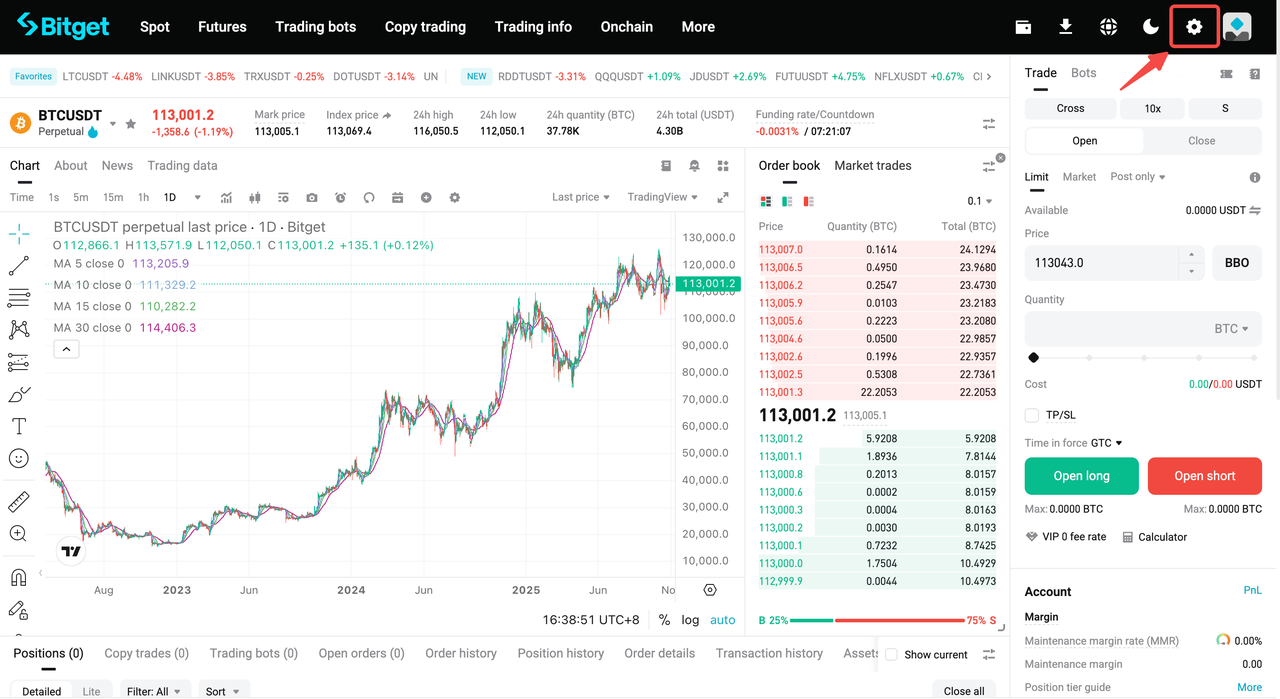Switch to the Market trades tab

871,165
